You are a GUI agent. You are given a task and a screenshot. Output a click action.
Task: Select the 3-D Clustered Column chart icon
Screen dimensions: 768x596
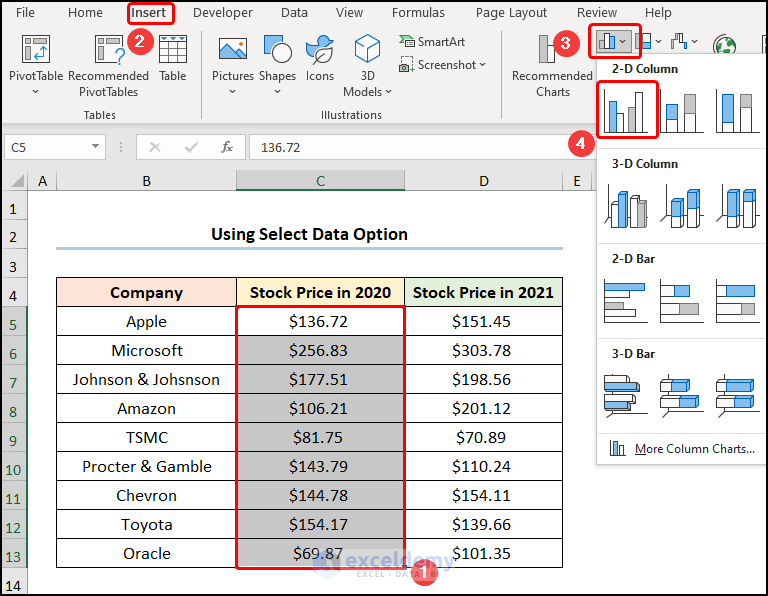[x=627, y=207]
